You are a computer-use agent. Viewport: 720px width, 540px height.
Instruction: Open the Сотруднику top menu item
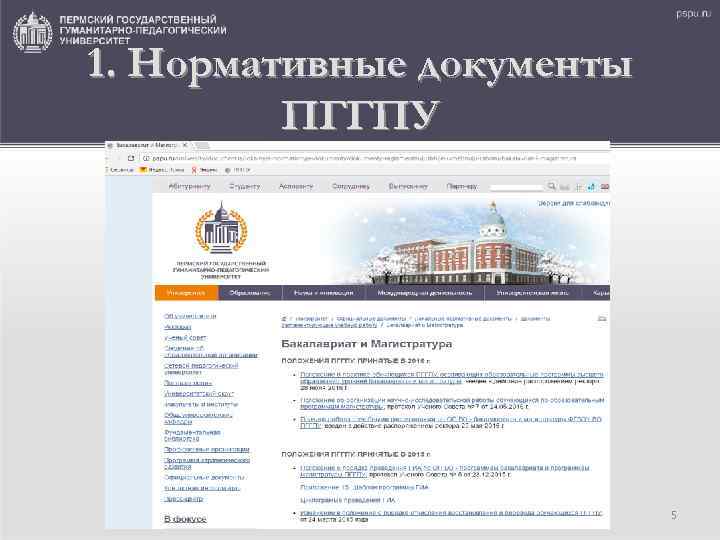(350, 186)
